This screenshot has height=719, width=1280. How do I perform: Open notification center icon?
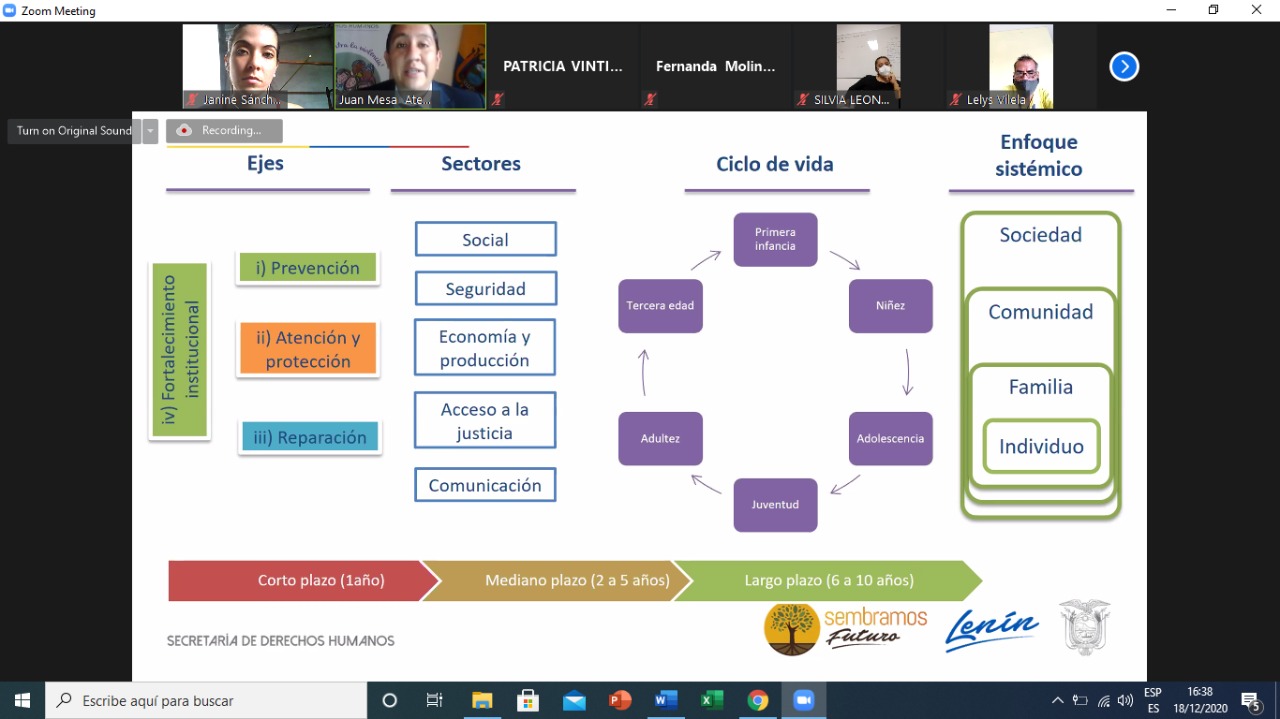pos(1251,701)
